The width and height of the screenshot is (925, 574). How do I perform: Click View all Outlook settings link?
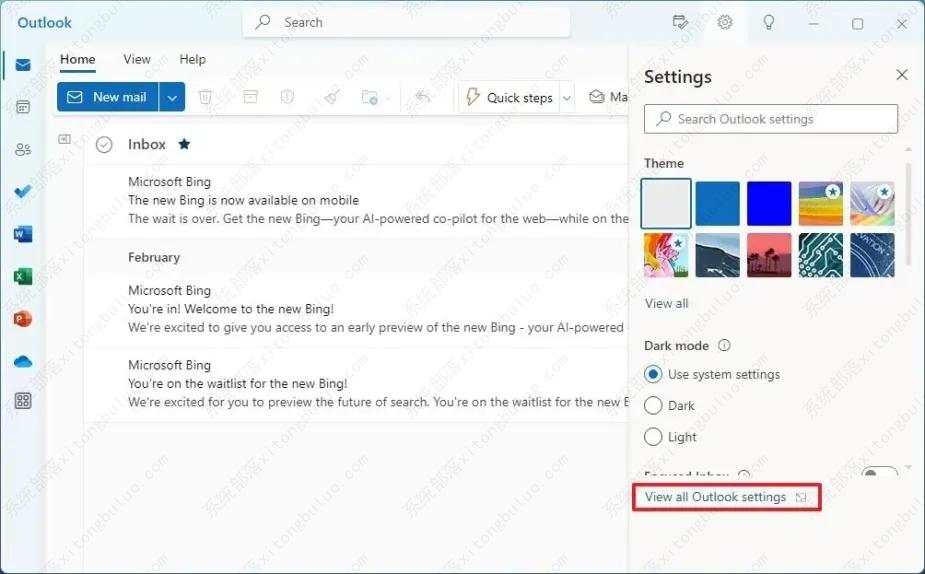coord(726,497)
